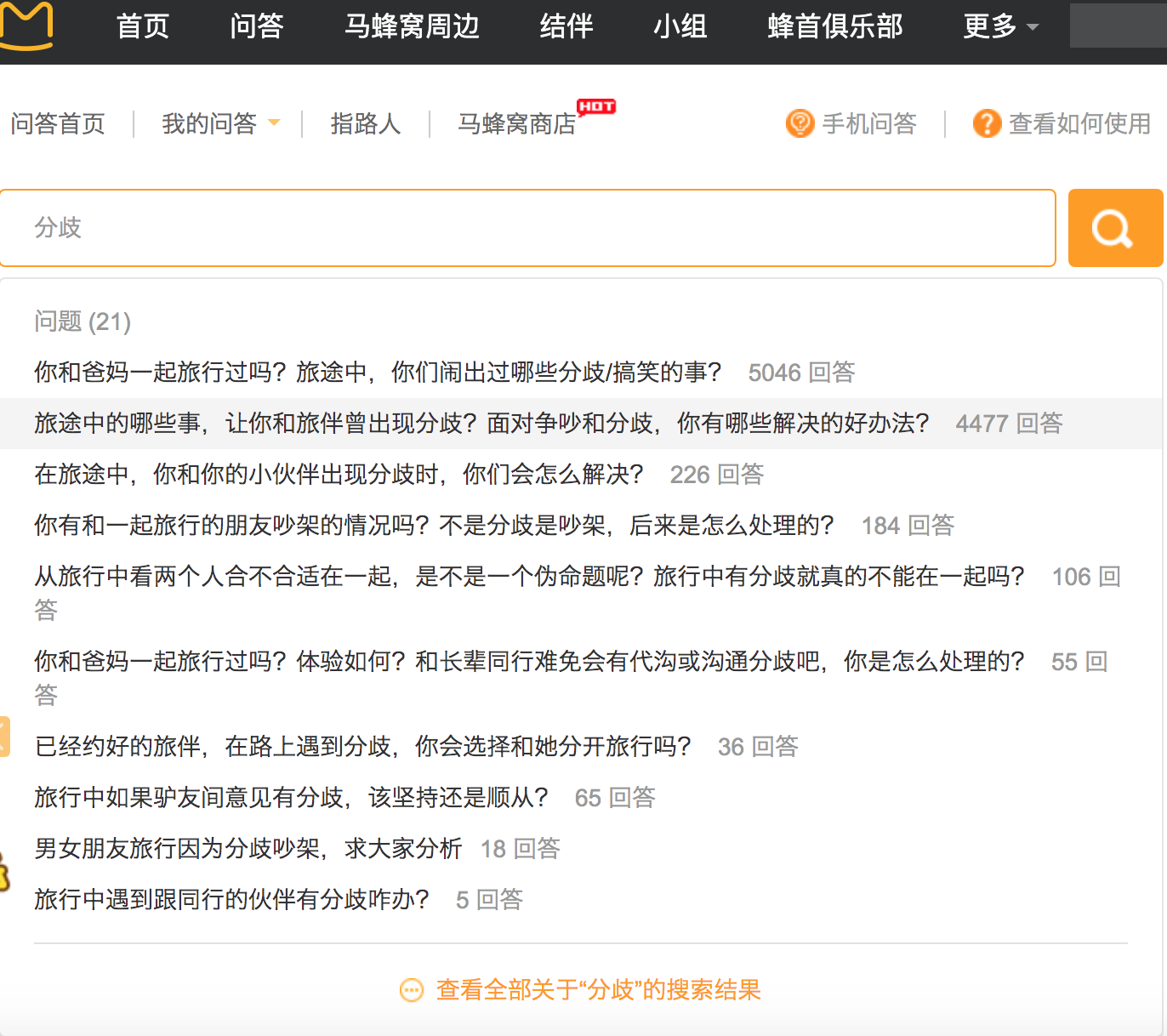Image resolution: width=1167 pixels, height=1036 pixels.
Task: Open 问答首页 in the sub navigation
Action: [x=58, y=124]
